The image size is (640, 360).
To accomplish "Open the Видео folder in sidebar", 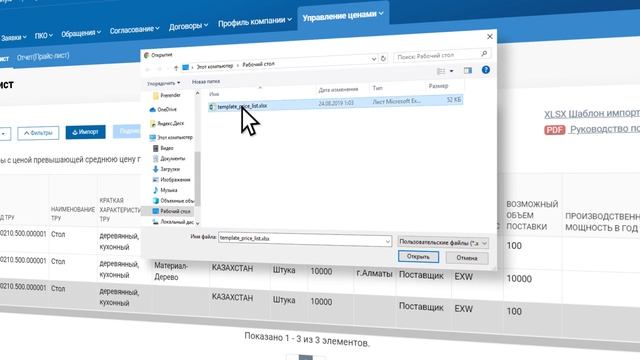I will (x=163, y=148).
